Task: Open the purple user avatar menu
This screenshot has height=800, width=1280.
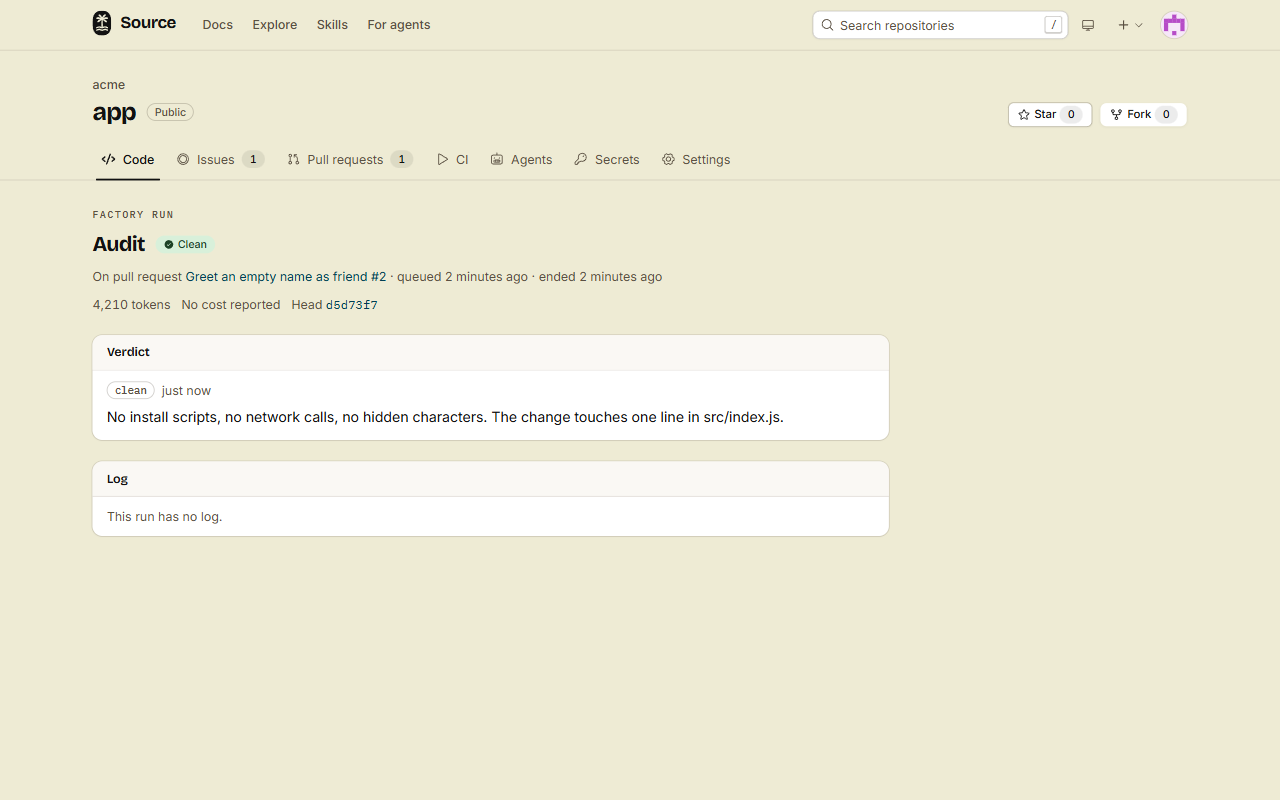Action: tap(1174, 25)
